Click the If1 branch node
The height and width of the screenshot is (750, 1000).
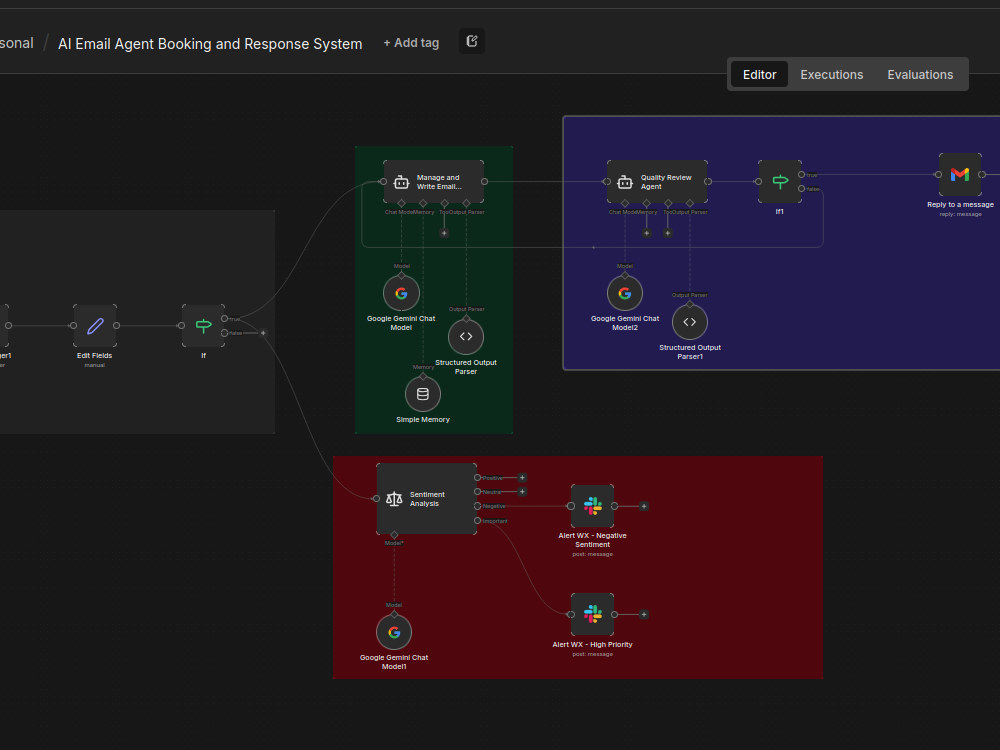click(x=779, y=182)
